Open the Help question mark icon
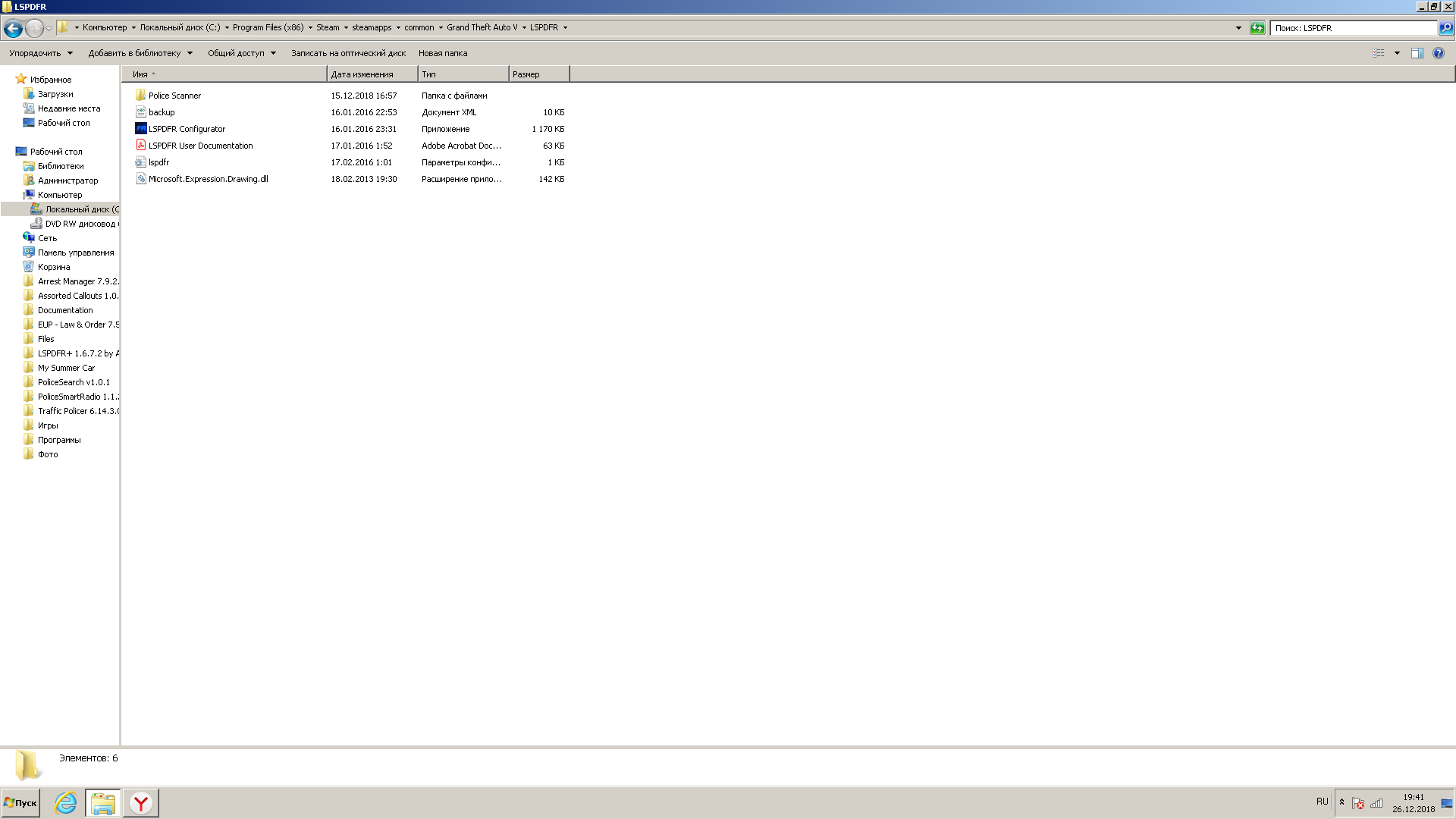Screen dimensions: 1456x819 1438,53
